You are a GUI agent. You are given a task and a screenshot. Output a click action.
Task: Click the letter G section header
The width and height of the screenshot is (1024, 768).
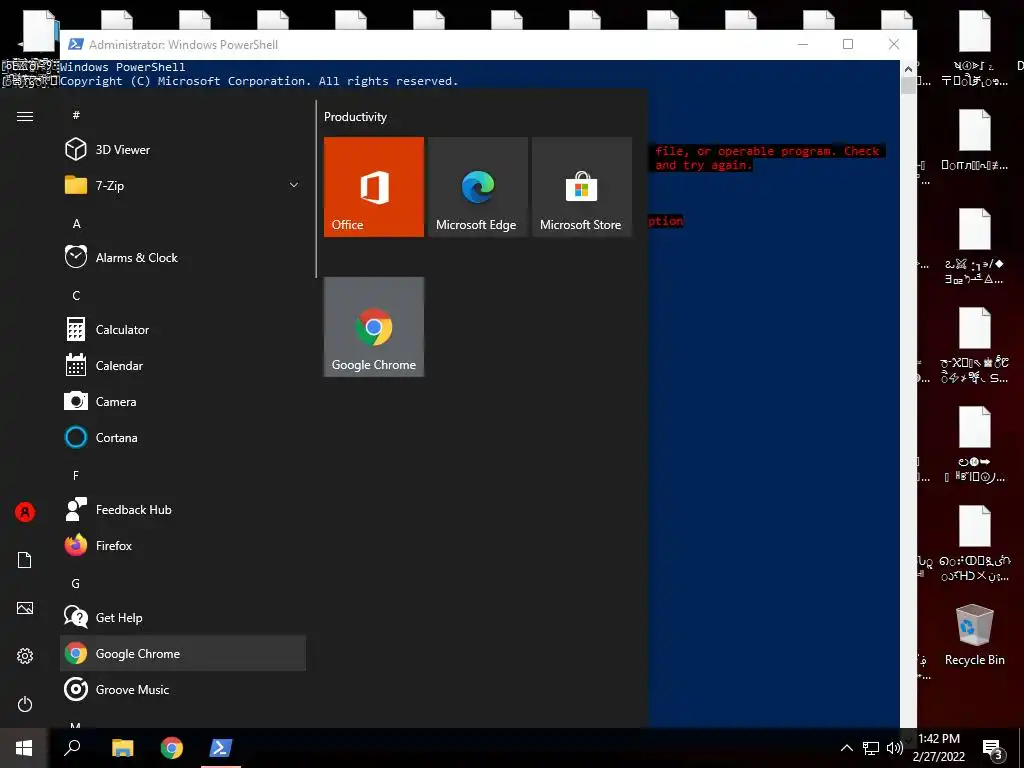coord(76,583)
